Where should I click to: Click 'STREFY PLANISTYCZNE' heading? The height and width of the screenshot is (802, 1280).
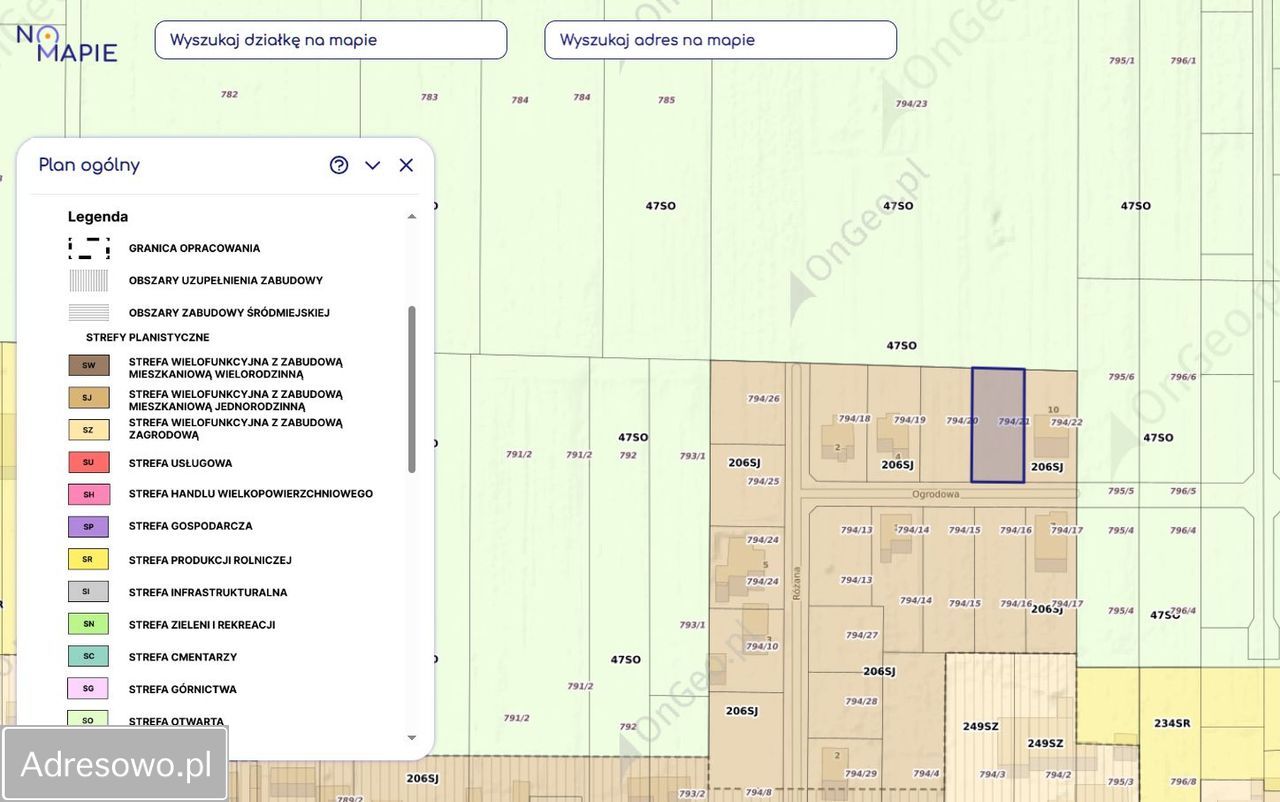pos(148,337)
